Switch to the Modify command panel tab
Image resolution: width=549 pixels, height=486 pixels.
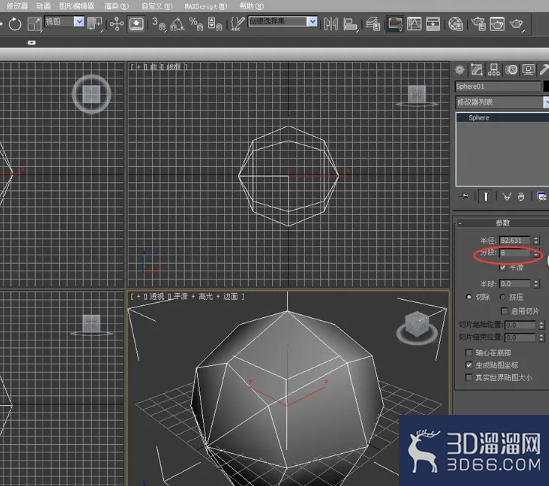coord(477,70)
